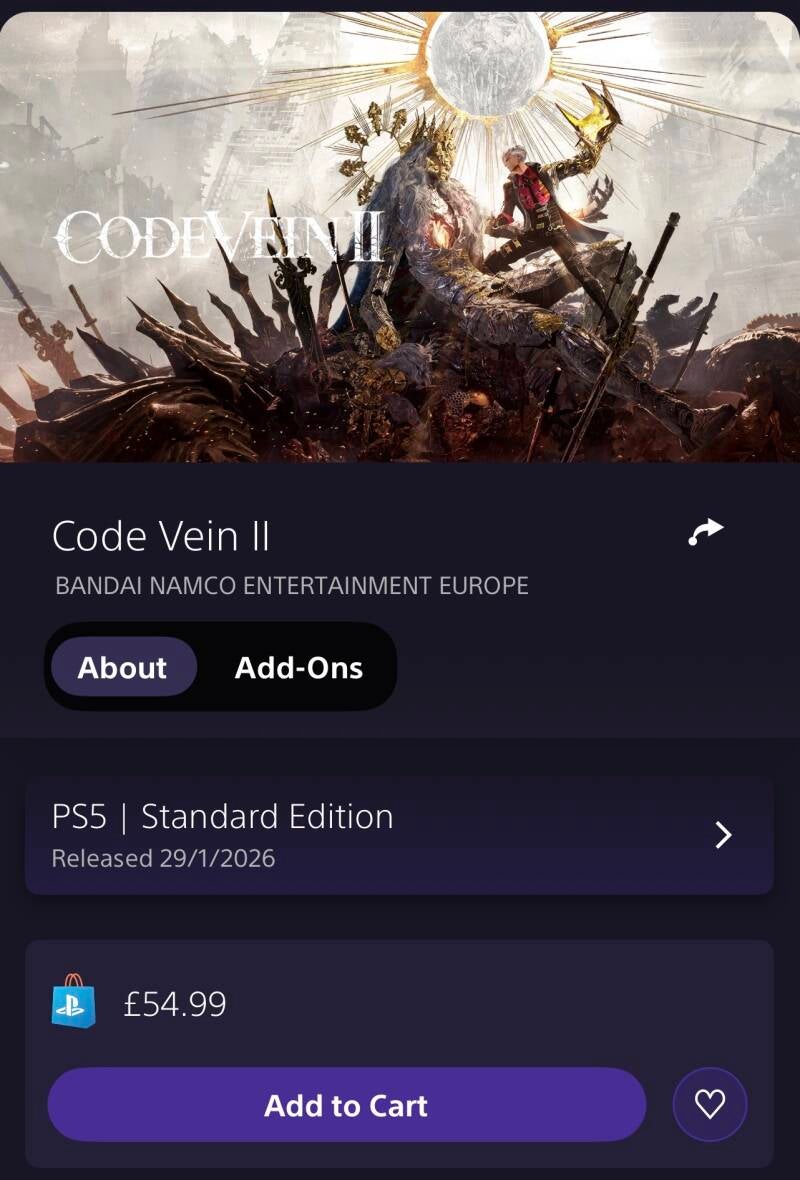Open the PS5 Standard Edition selector
The image size is (800, 1180).
pyautogui.click(x=398, y=835)
